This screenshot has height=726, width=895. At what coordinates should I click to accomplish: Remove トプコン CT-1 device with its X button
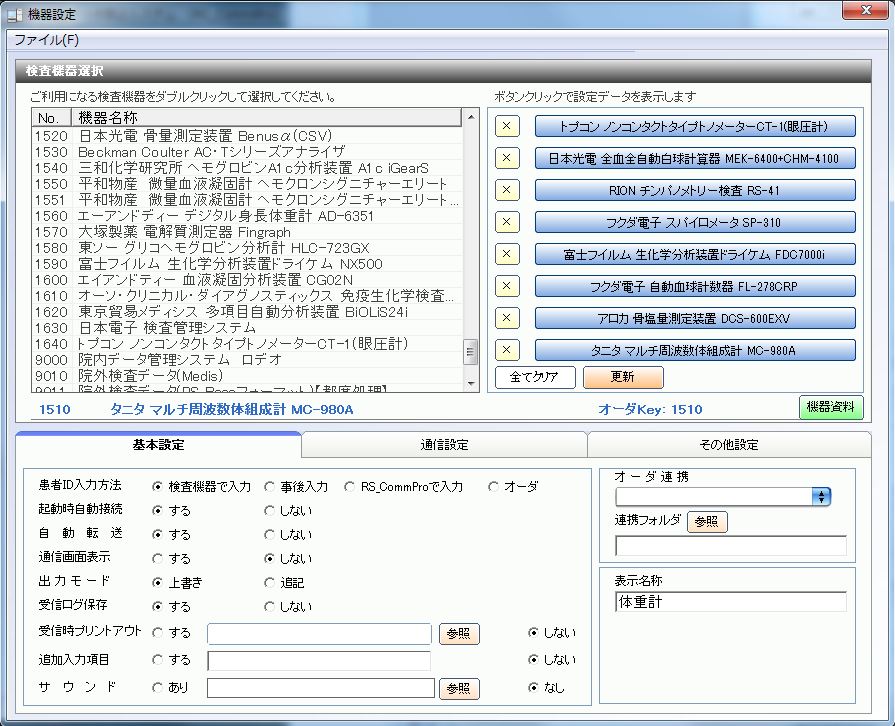(507, 126)
